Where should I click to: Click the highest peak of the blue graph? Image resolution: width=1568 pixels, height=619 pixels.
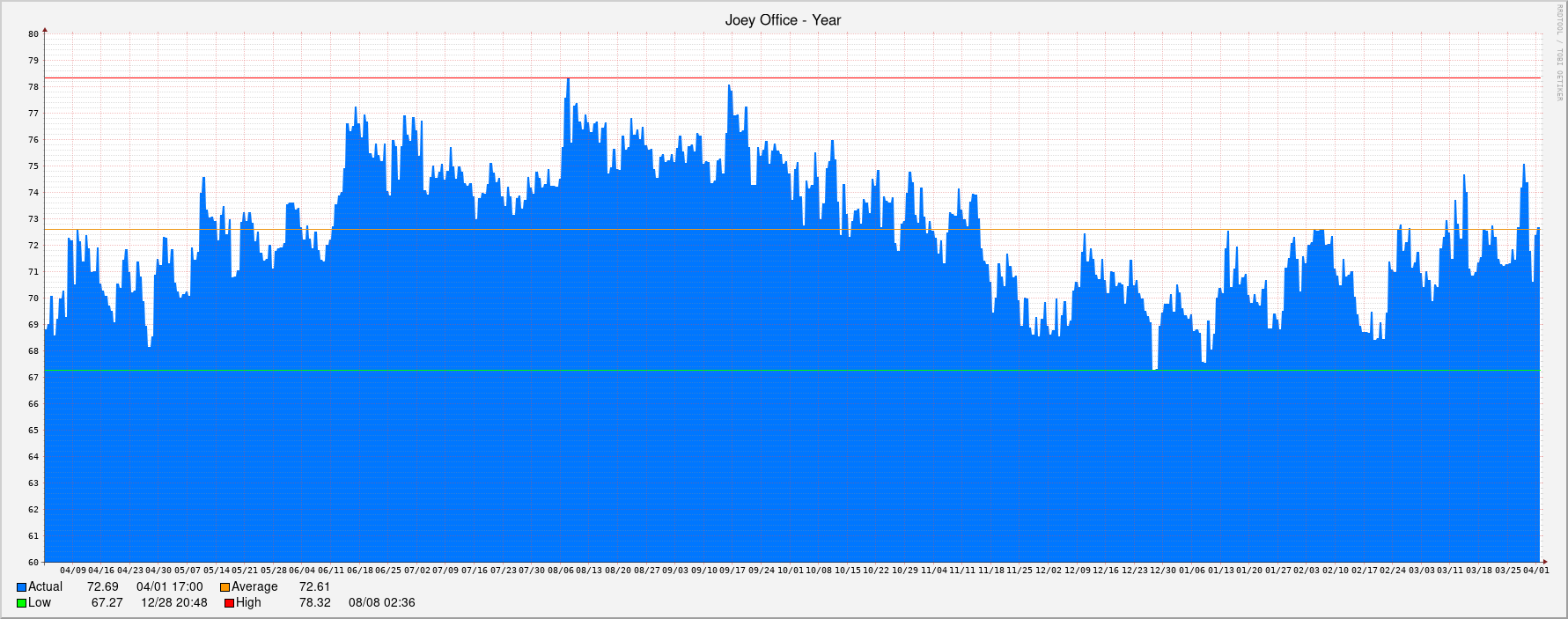[x=568, y=80]
